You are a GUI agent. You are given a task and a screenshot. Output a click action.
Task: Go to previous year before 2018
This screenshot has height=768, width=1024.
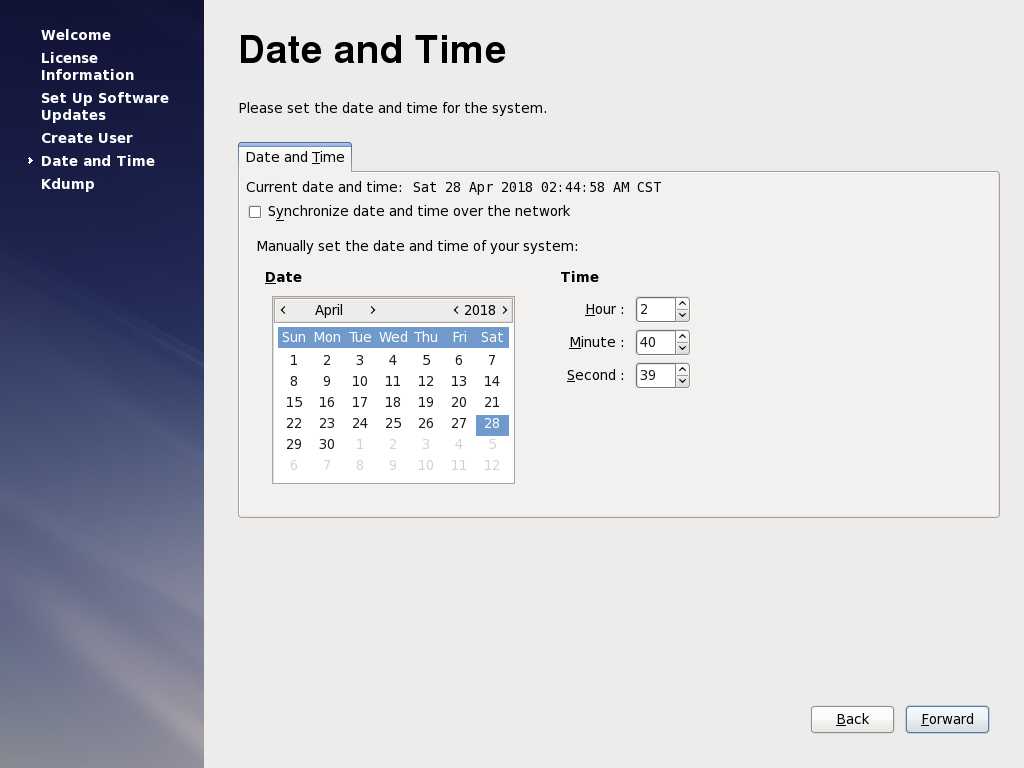(456, 310)
